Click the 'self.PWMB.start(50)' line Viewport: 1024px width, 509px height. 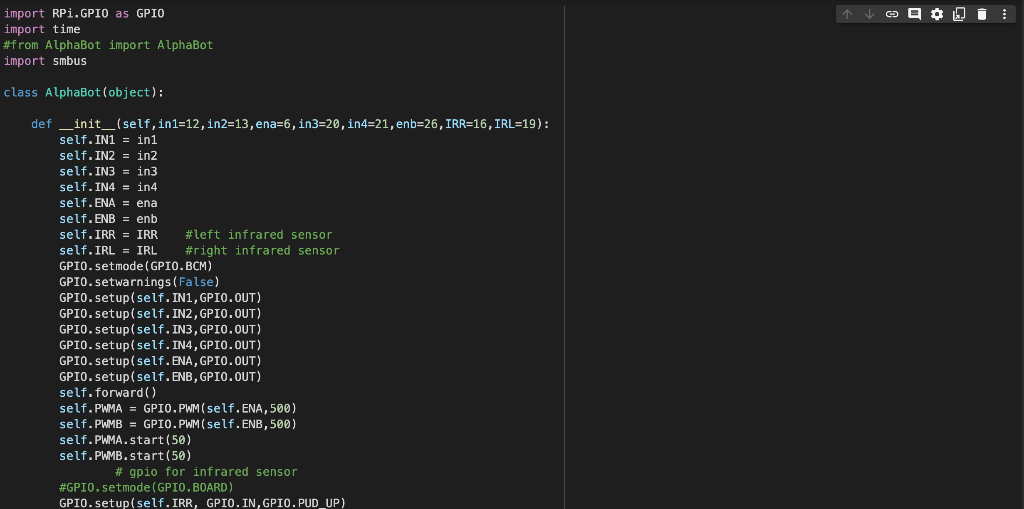[125, 456]
